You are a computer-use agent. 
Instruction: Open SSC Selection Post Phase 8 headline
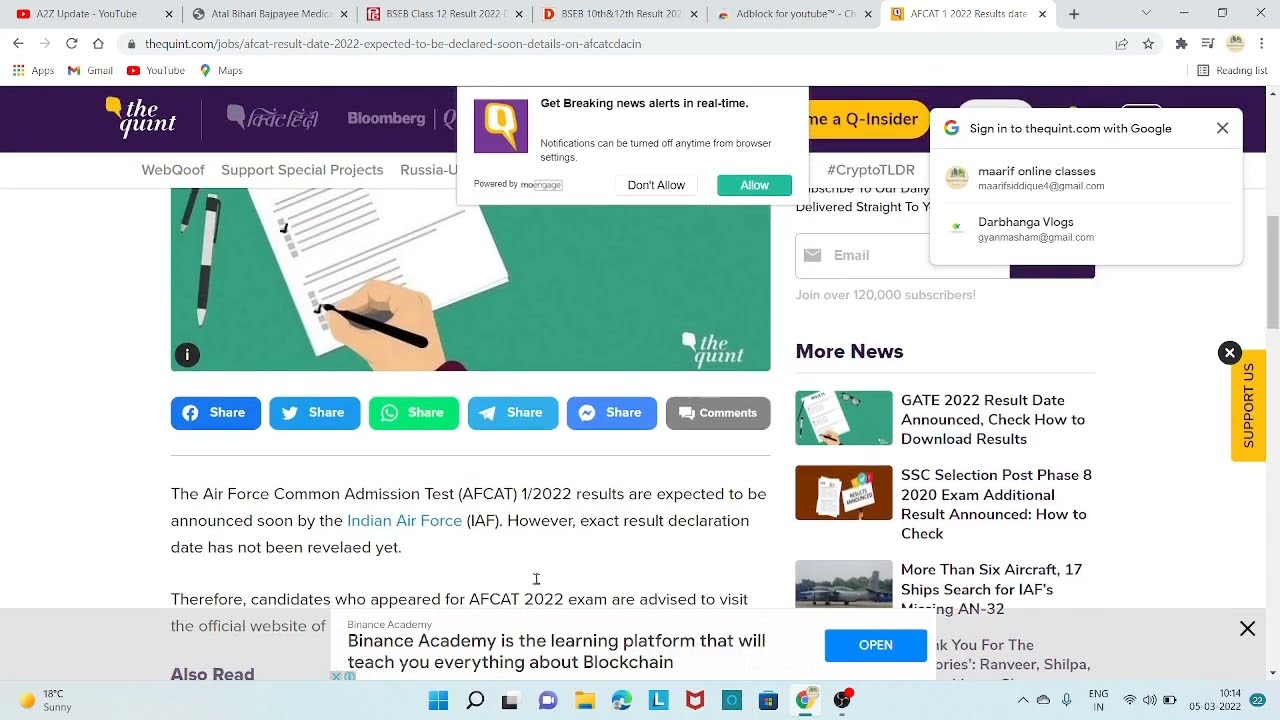tap(996, 504)
